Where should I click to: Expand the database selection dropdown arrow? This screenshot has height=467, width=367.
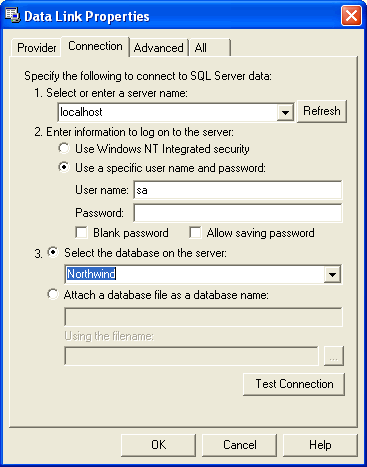point(332,274)
